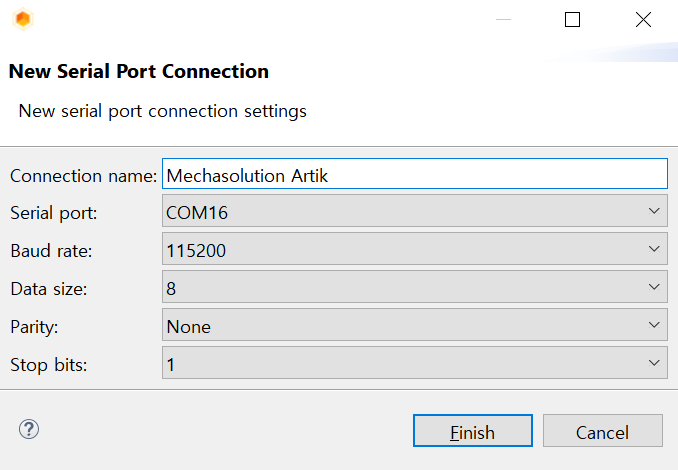Expand Parity list via chevron arrow
The height and width of the screenshot is (470, 678).
click(x=654, y=325)
